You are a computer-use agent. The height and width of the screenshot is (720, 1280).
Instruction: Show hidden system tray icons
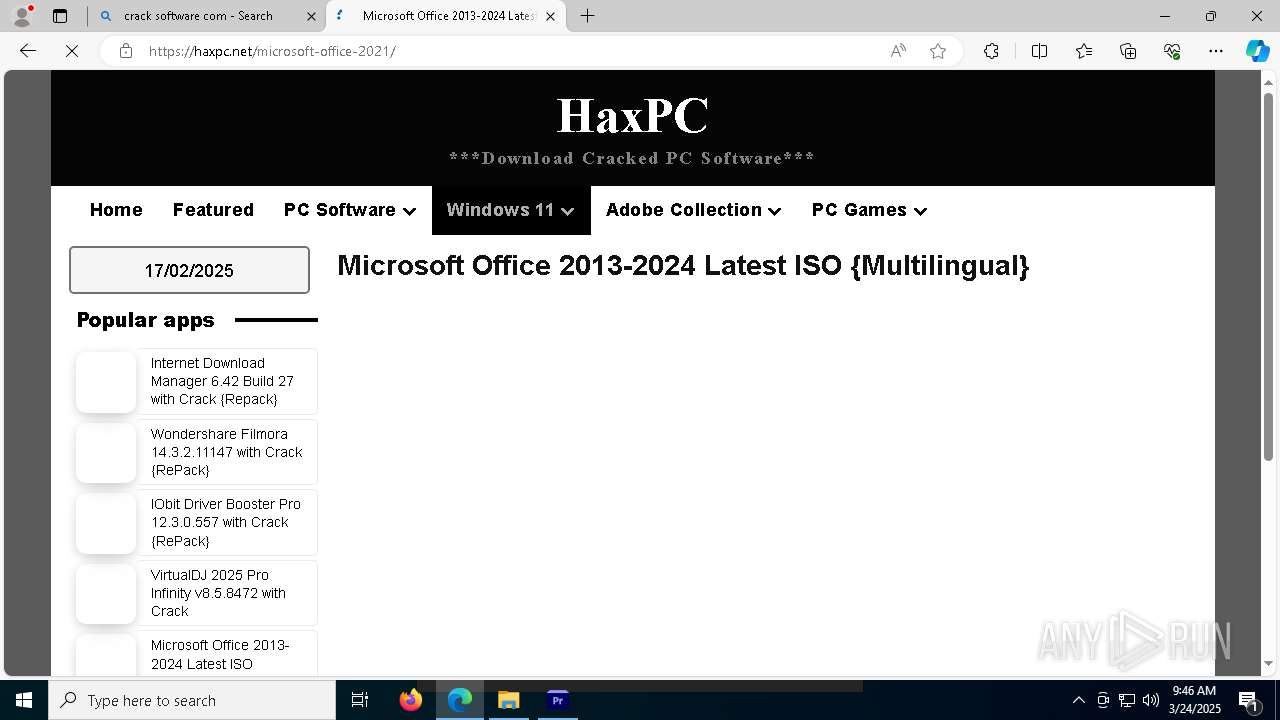[x=1079, y=700]
